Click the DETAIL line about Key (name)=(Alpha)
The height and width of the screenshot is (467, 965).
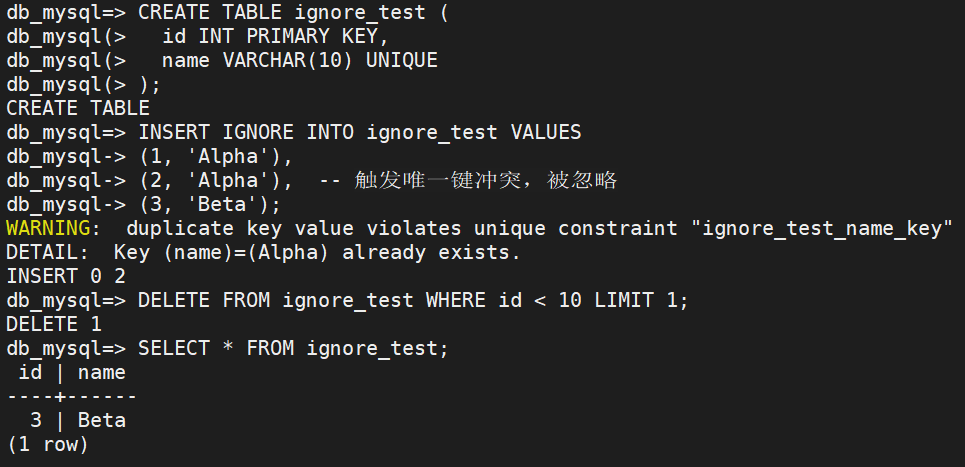click(x=263, y=253)
